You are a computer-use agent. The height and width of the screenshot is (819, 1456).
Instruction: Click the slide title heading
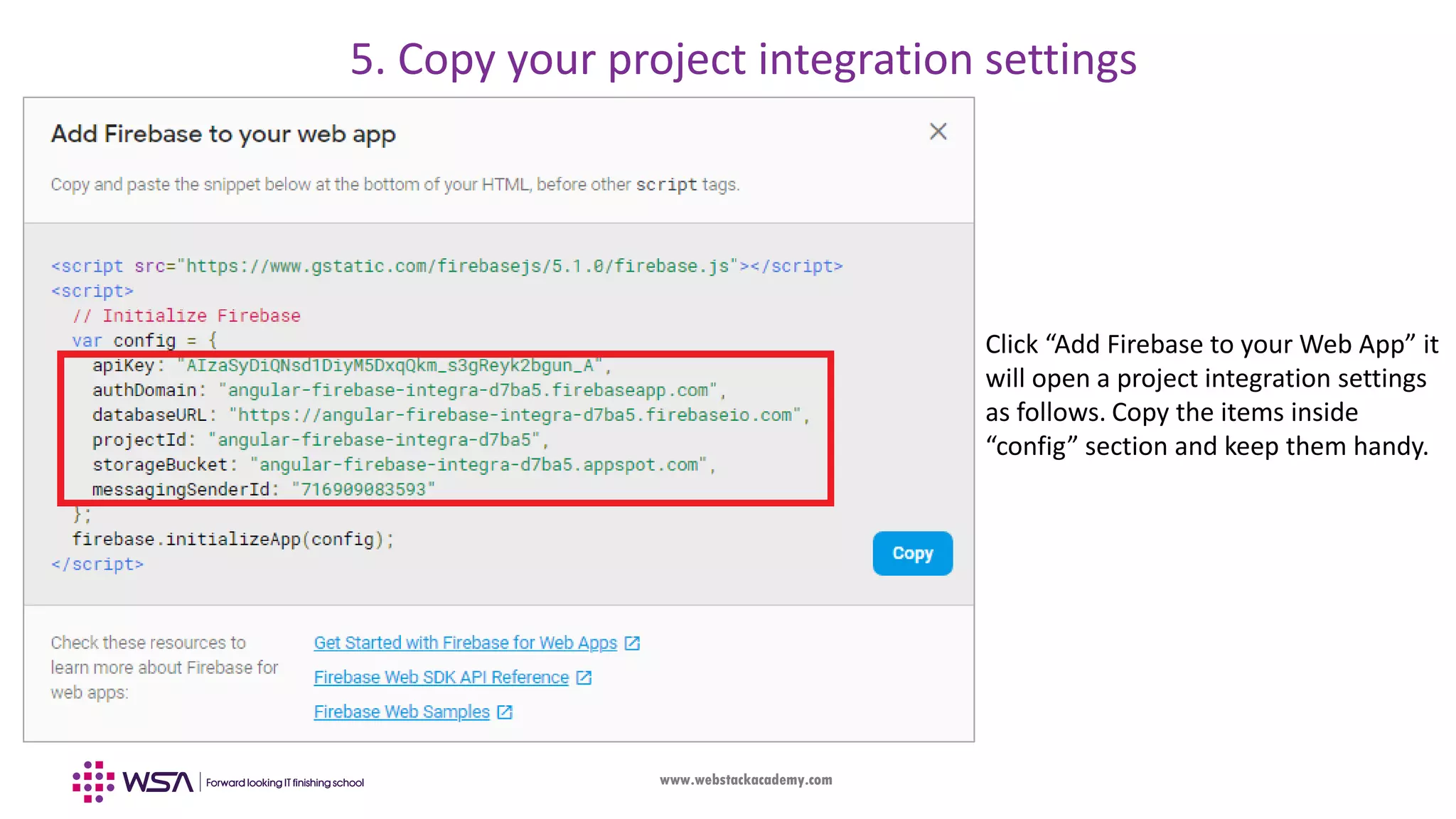743,59
